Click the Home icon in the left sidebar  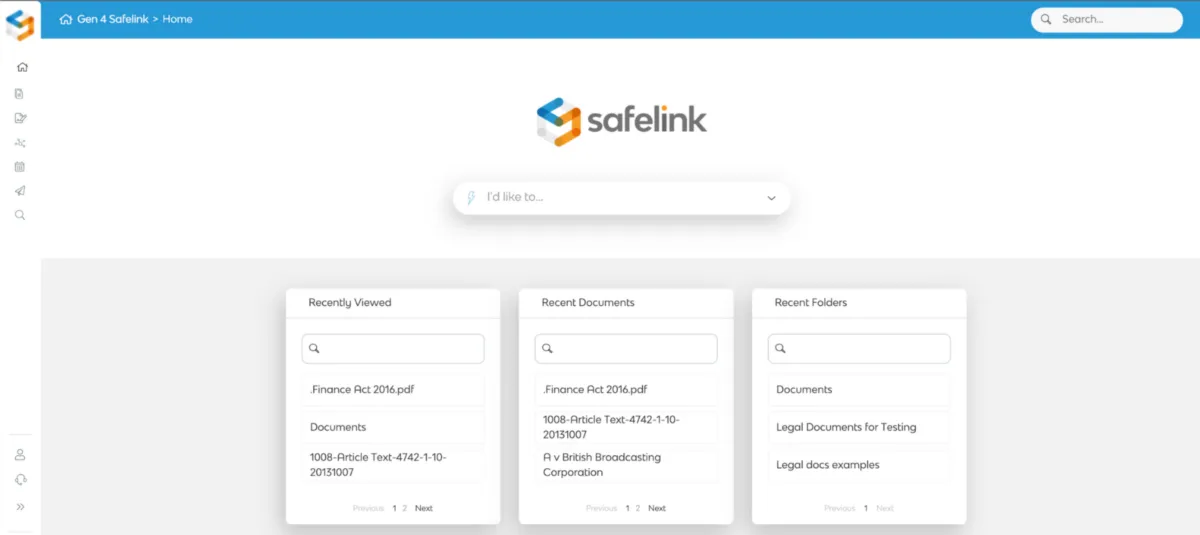coord(22,68)
